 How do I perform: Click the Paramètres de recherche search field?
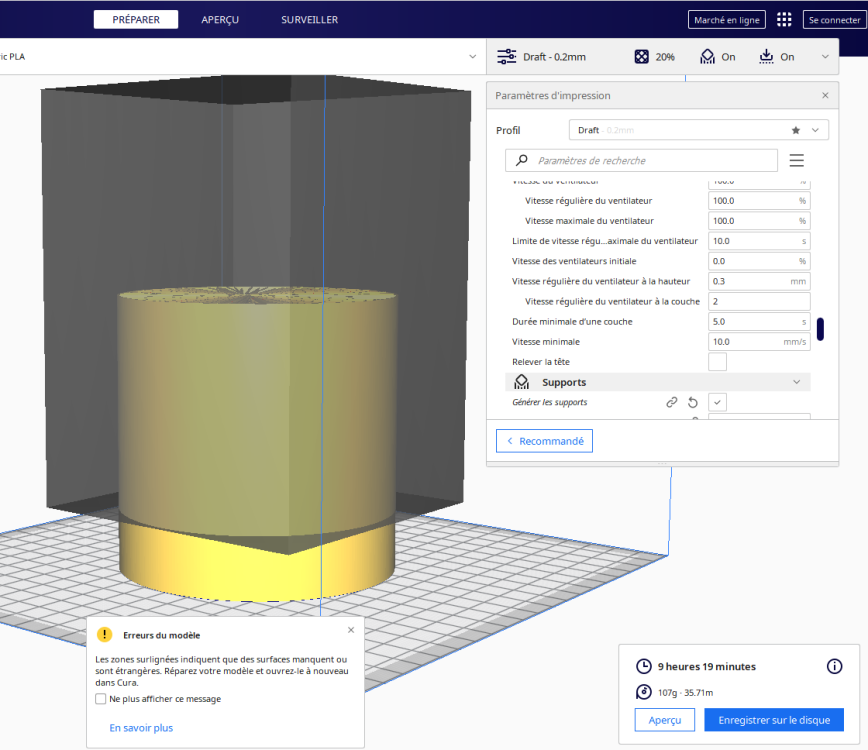pos(650,160)
